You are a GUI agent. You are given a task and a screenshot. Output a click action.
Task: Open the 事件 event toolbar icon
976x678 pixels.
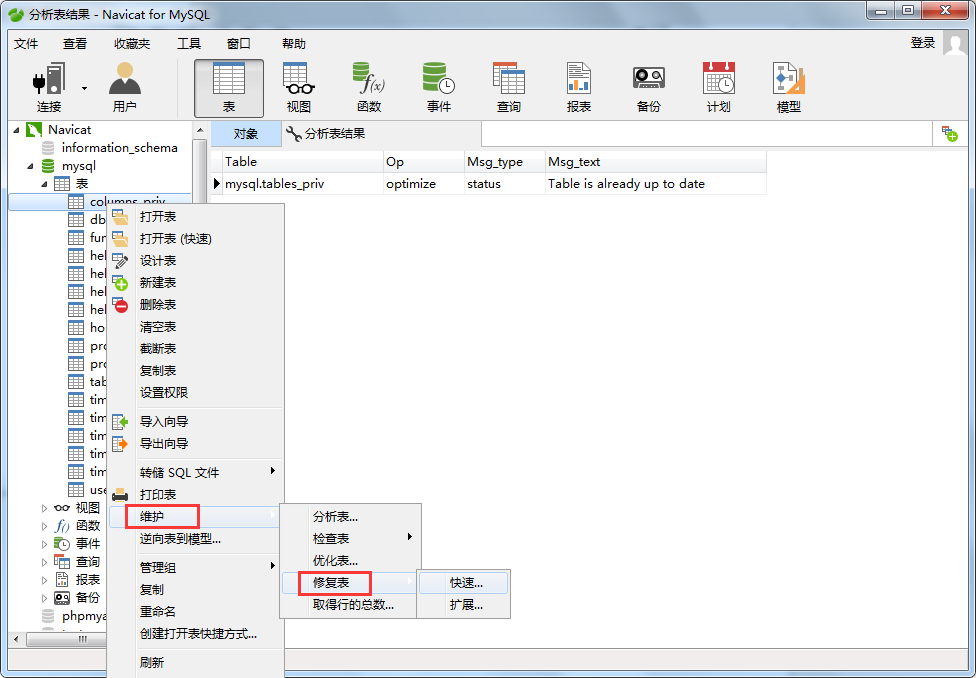[439, 87]
